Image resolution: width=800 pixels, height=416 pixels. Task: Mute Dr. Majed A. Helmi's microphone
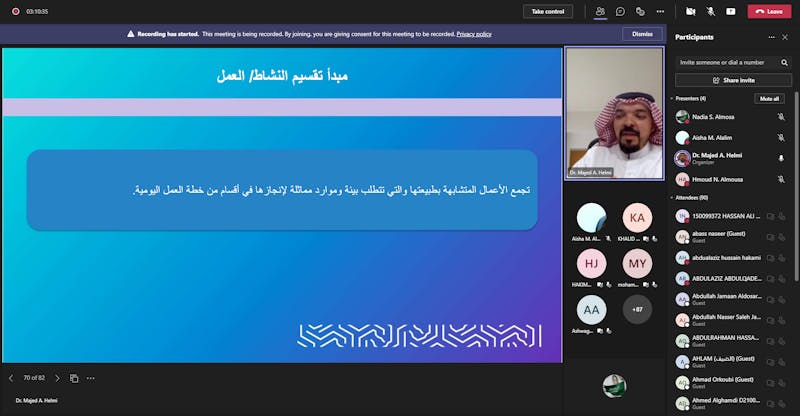pos(781,158)
